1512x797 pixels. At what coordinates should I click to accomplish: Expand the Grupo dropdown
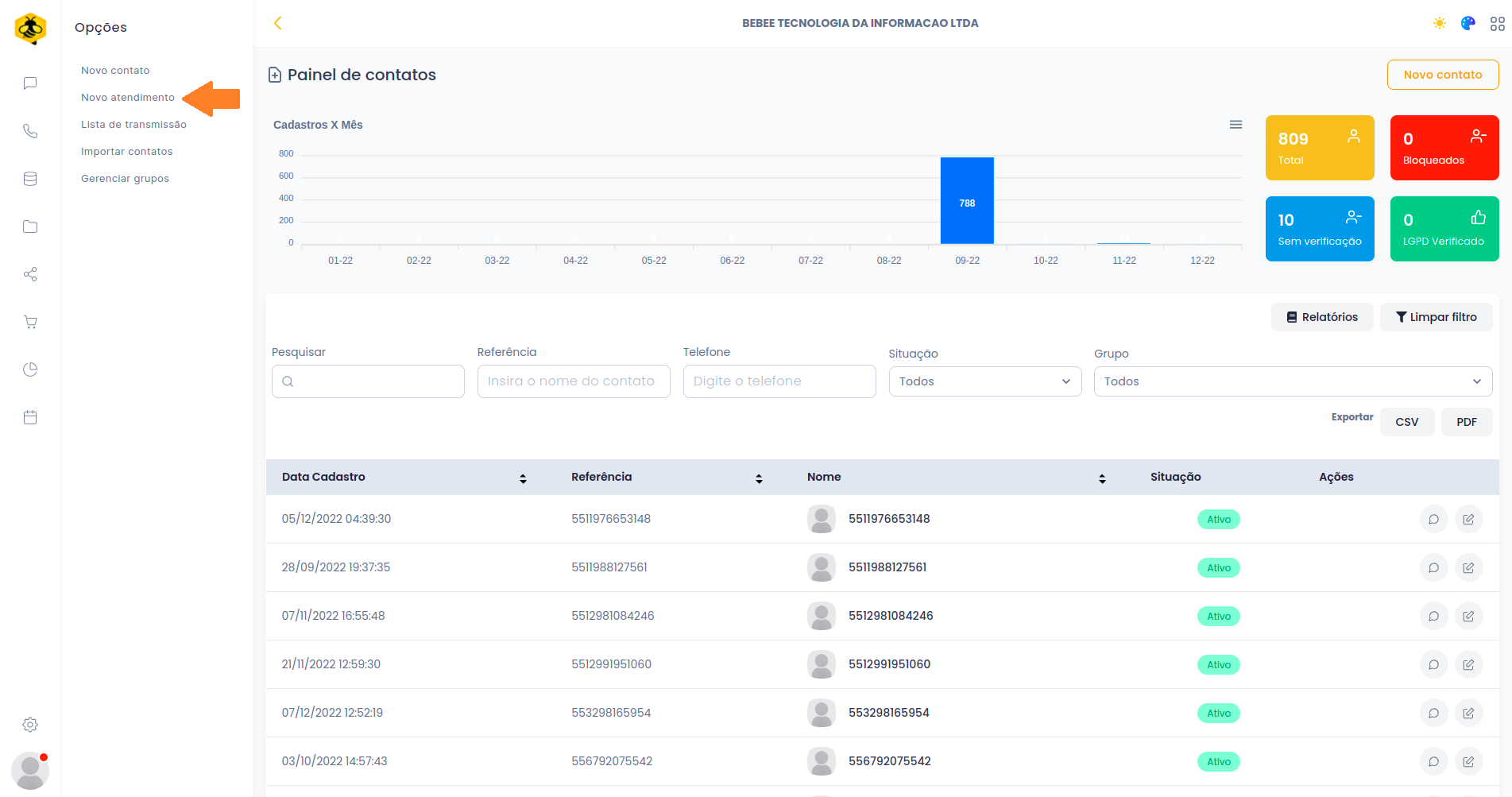tap(1292, 381)
